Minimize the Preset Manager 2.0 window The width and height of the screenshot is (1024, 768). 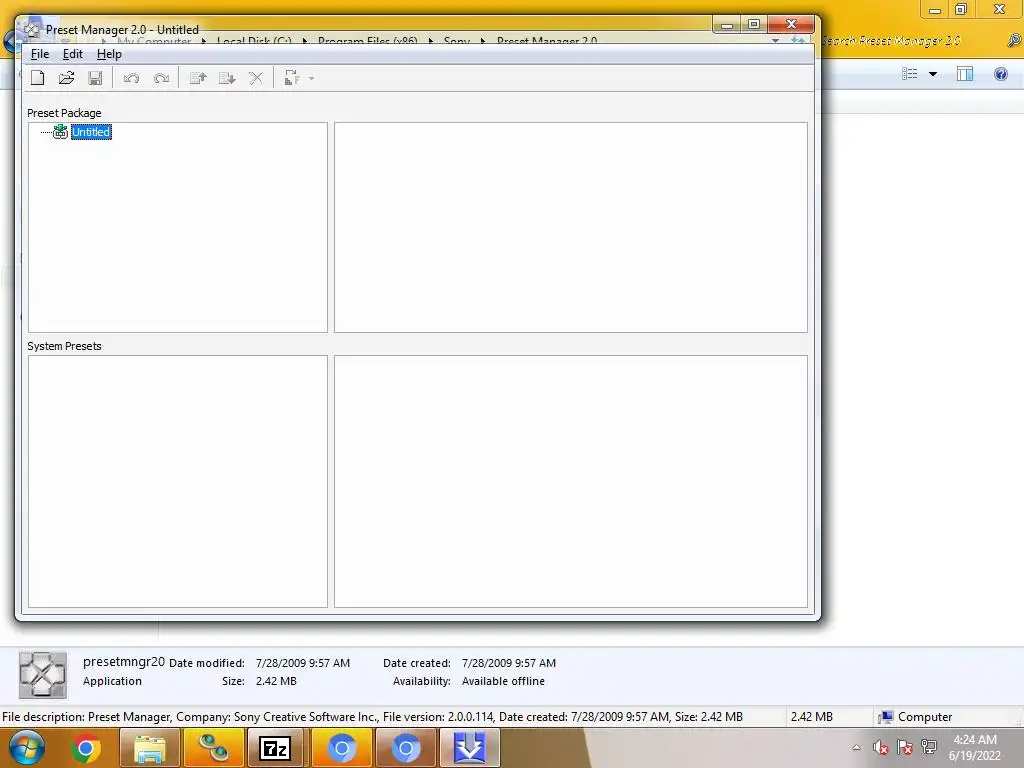click(x=726, y=24)
